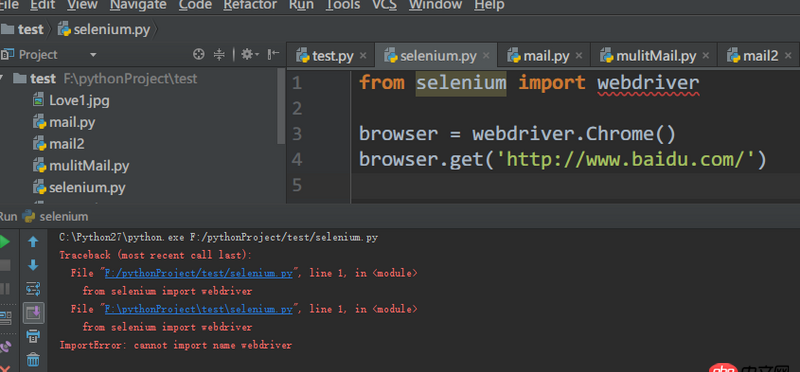
Task: Click the gray Stop process icon
Action: point(5,265)
